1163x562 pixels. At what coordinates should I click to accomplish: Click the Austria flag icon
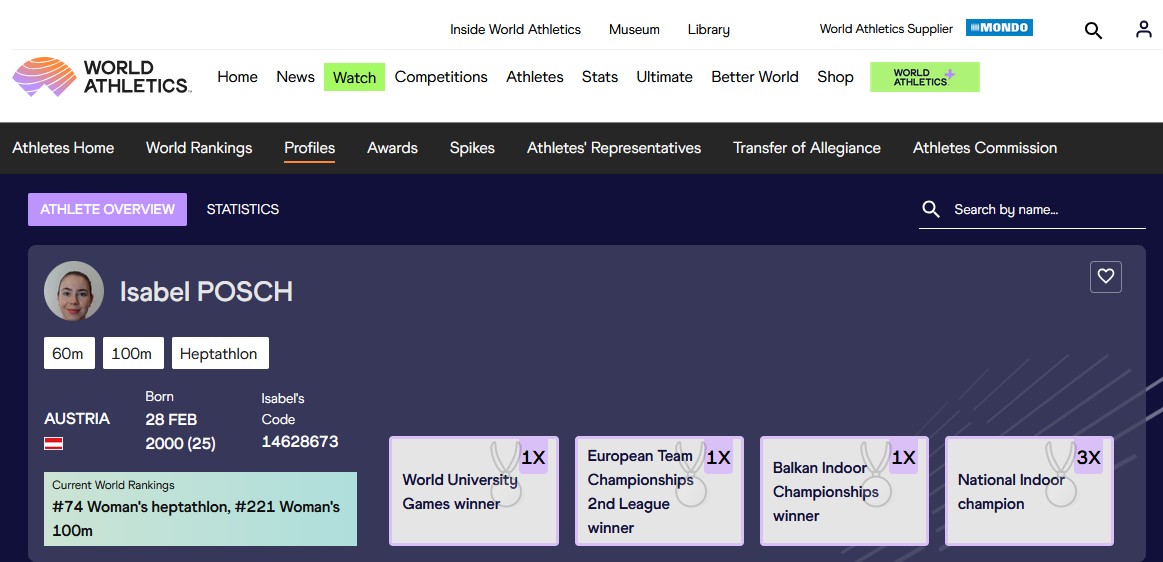coord(53,443)
